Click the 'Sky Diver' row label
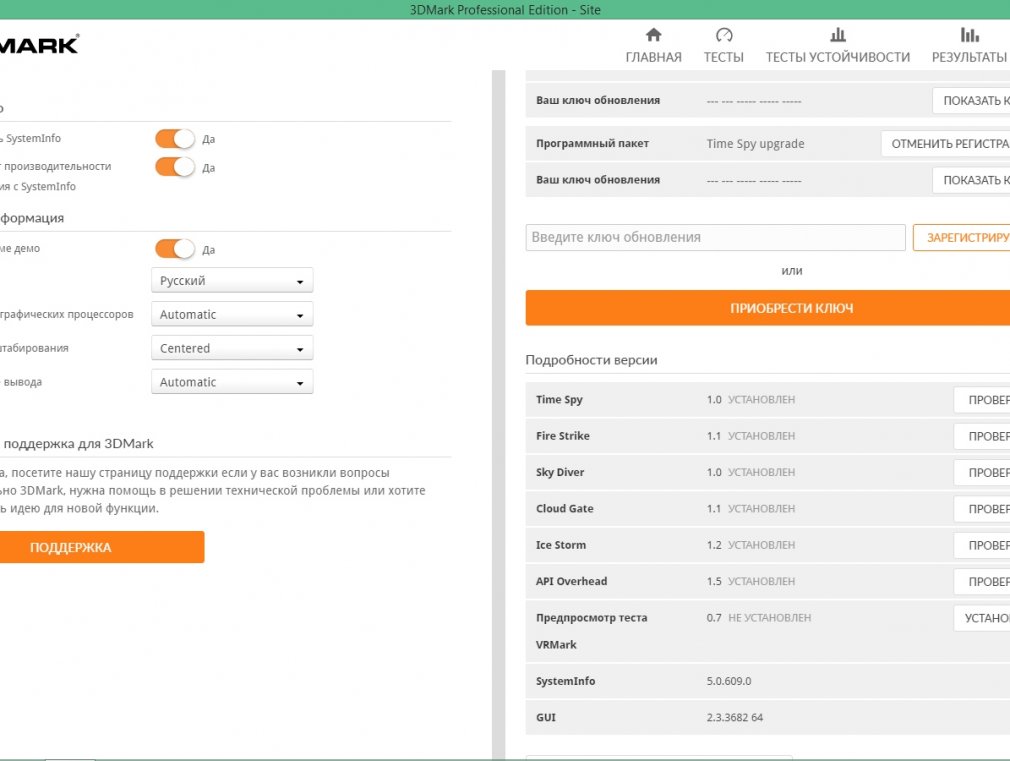The image size is (1010, 761). tap(560, 472)
